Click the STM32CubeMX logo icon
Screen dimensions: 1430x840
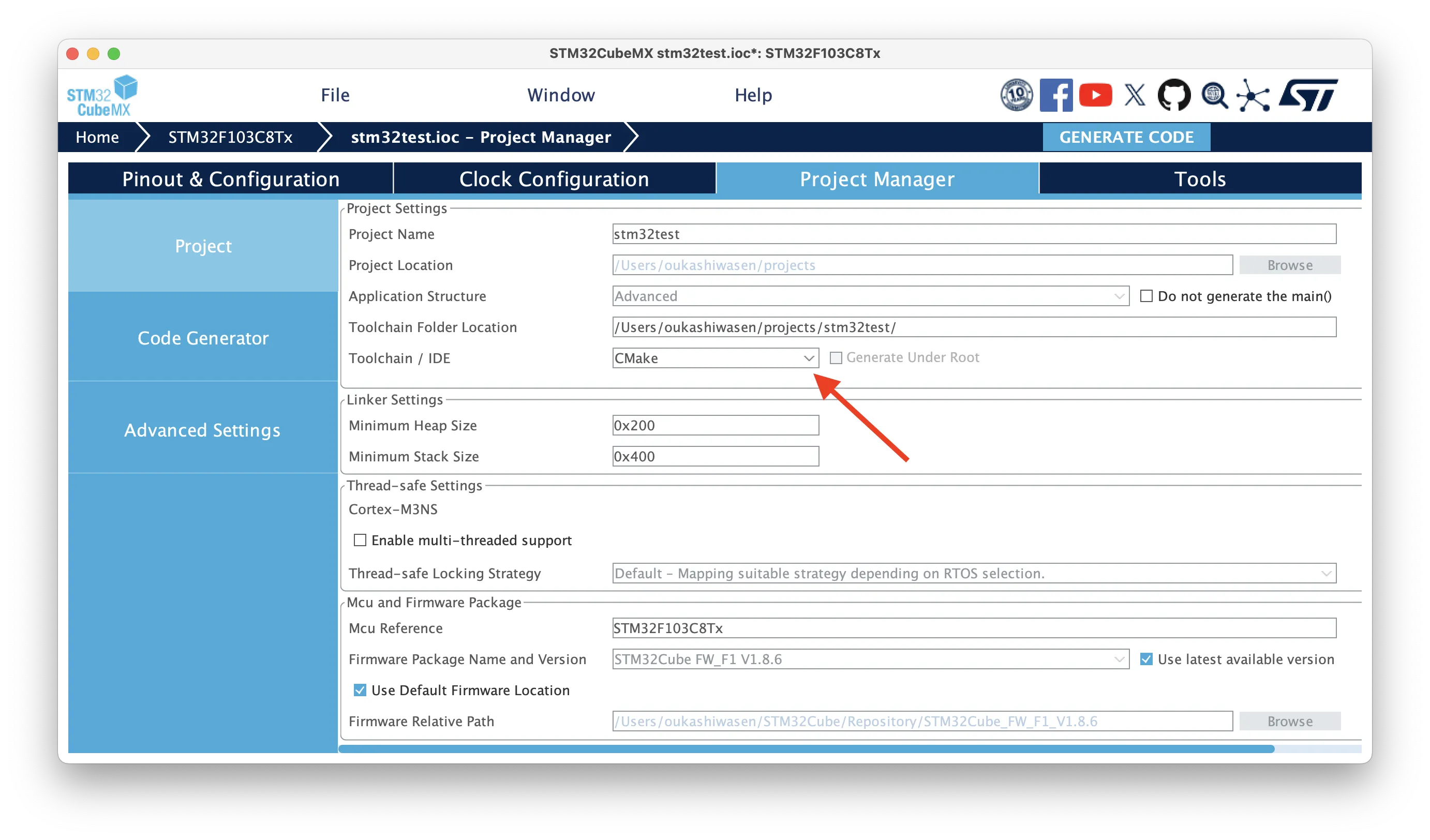click(102, 96)
